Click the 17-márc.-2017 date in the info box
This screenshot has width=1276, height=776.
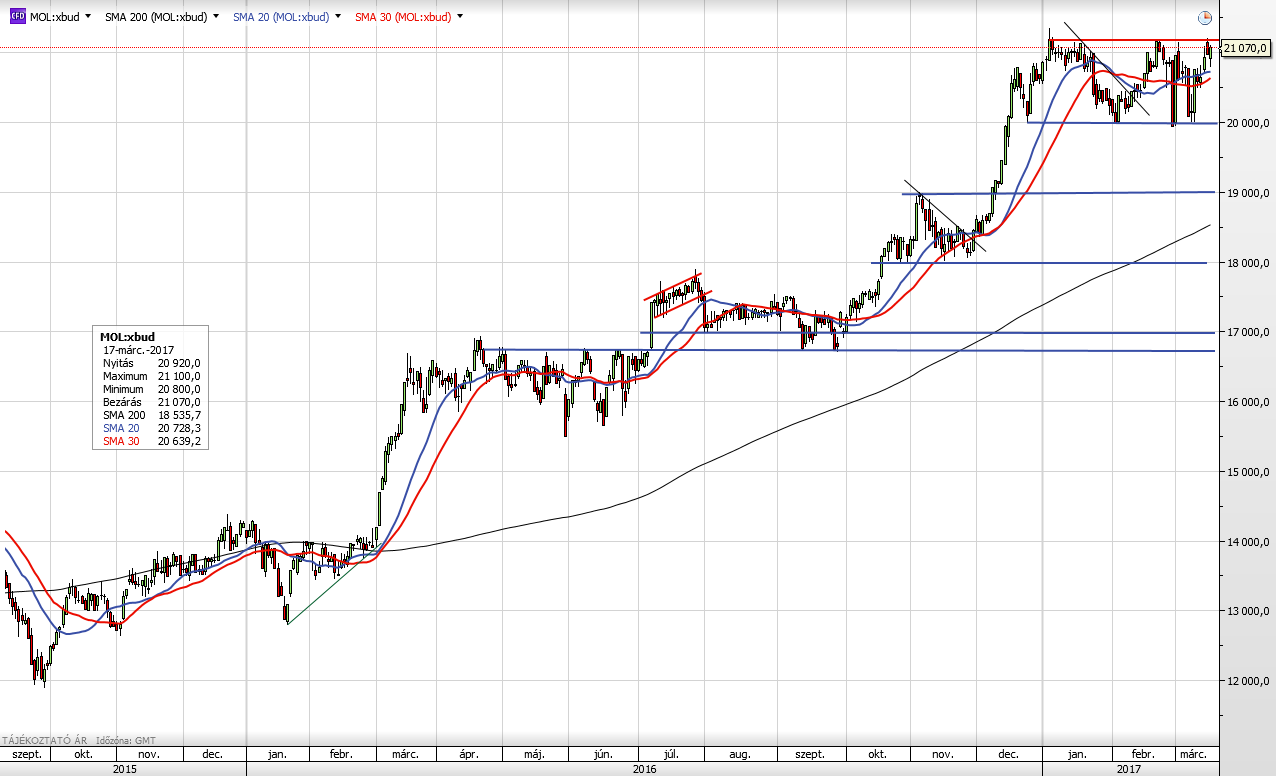(x=137, y=350)
